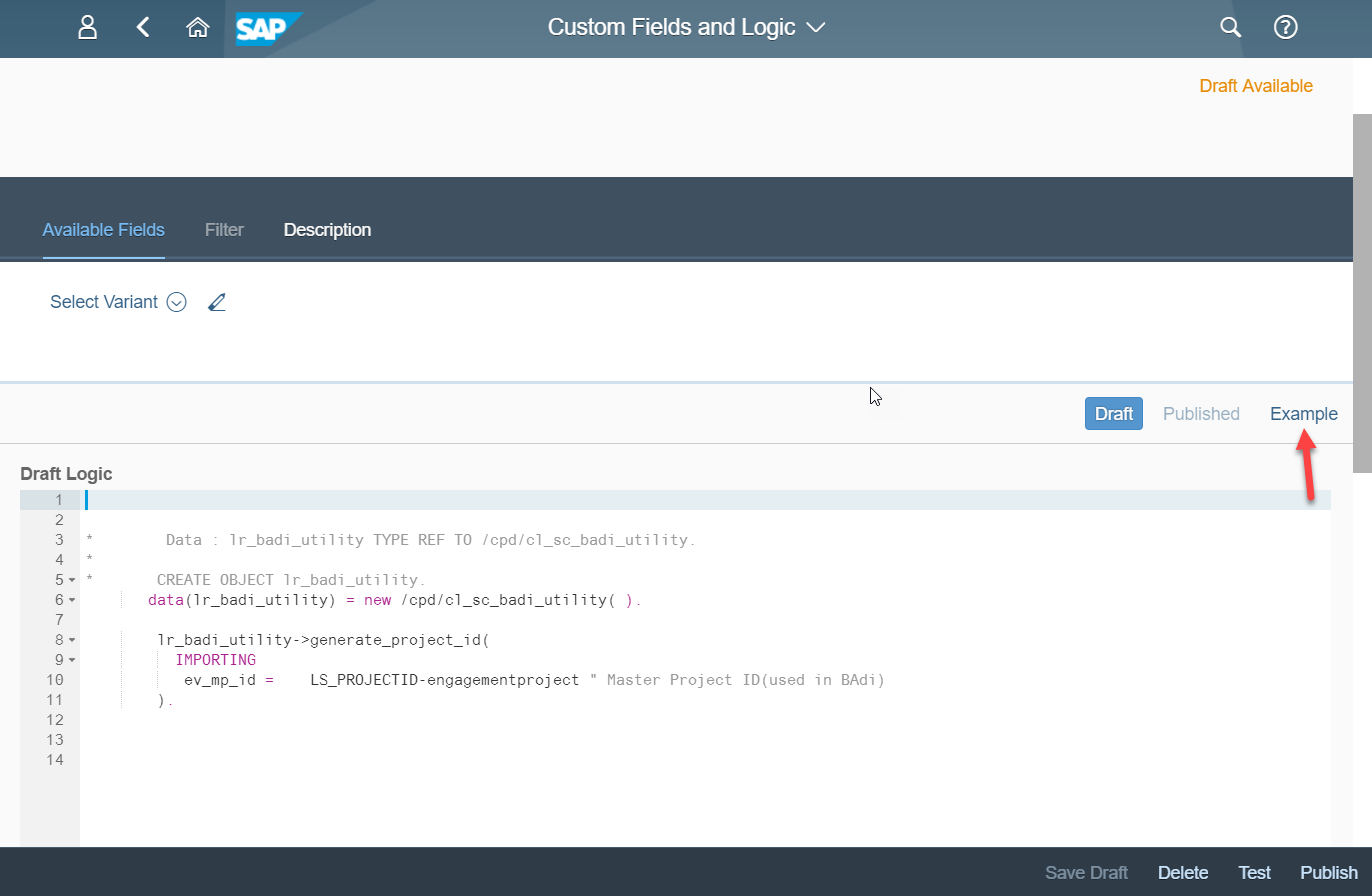Image resolution: width=1372 pixels, height=896 pixels.
Task: Click the Delete button in footer
Action: [1183, 873]
